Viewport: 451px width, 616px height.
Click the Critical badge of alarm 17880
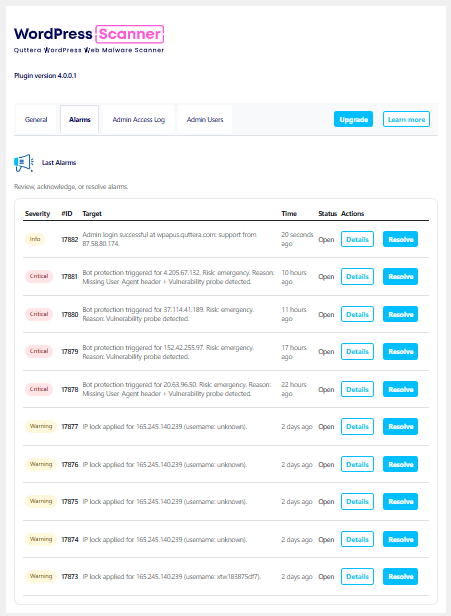[x=39, y=314]
